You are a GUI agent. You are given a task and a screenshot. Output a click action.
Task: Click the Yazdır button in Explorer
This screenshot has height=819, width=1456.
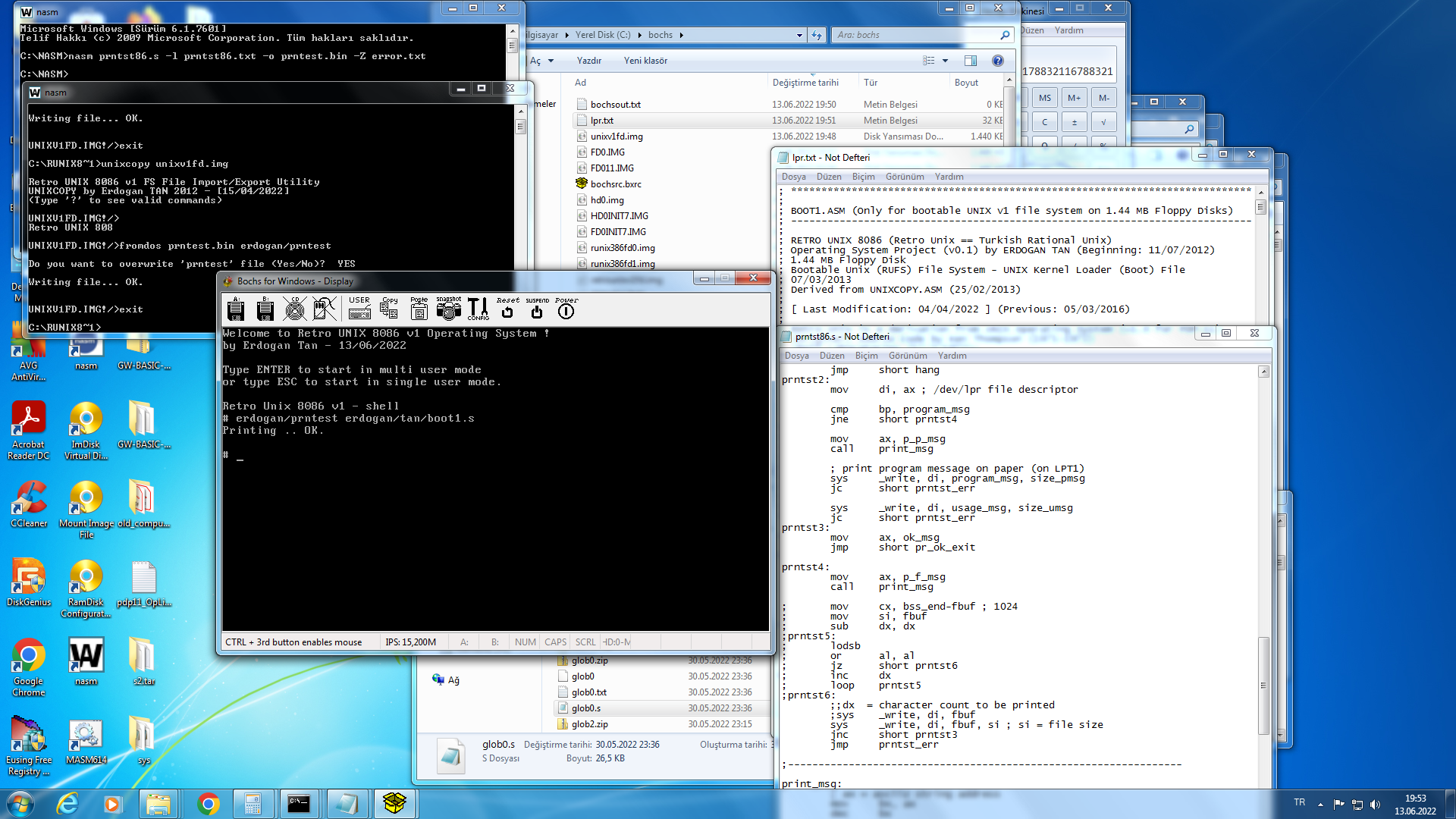[x=588, y=61]
